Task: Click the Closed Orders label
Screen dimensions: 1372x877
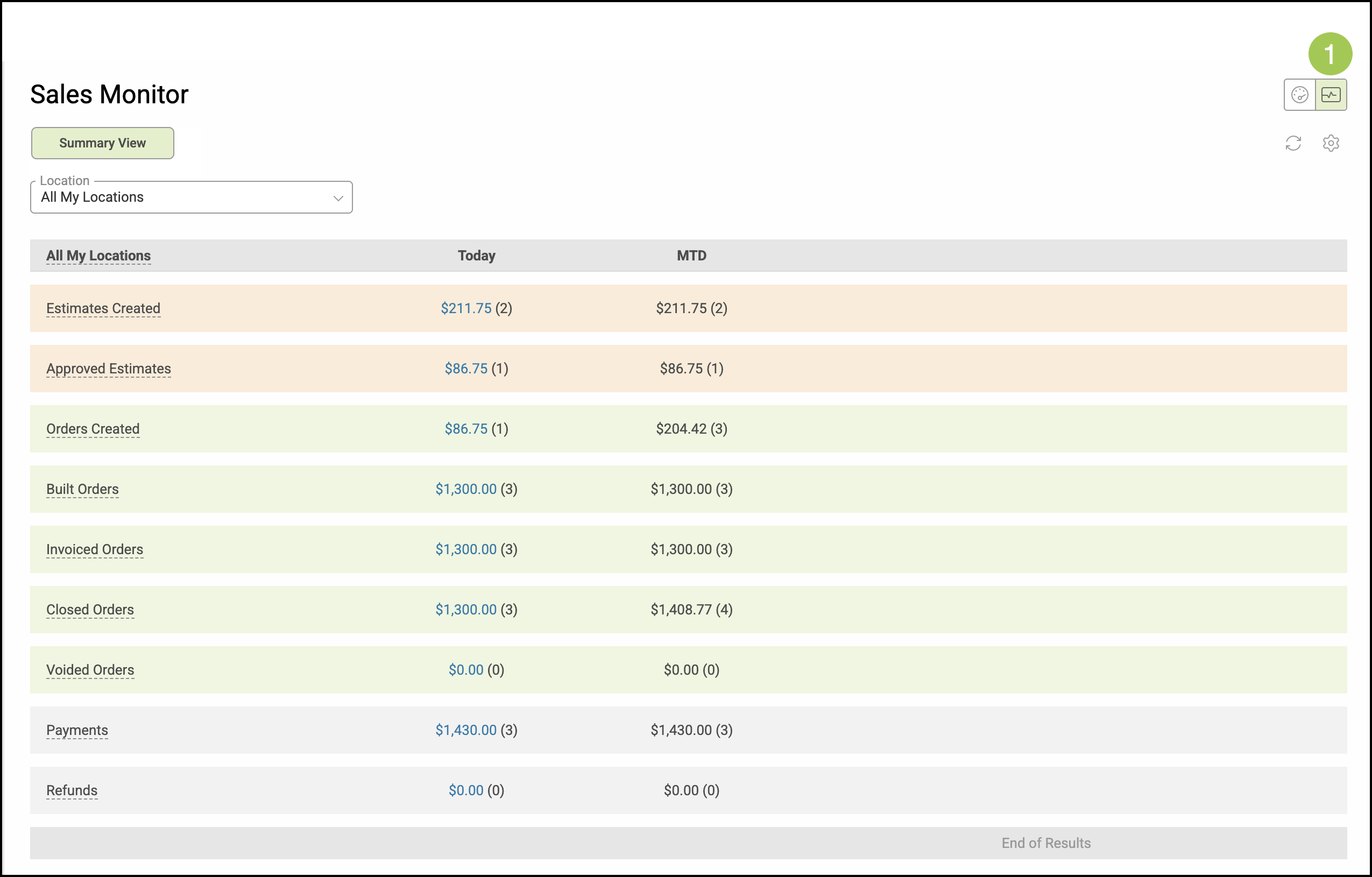Action: pos(90,610)
